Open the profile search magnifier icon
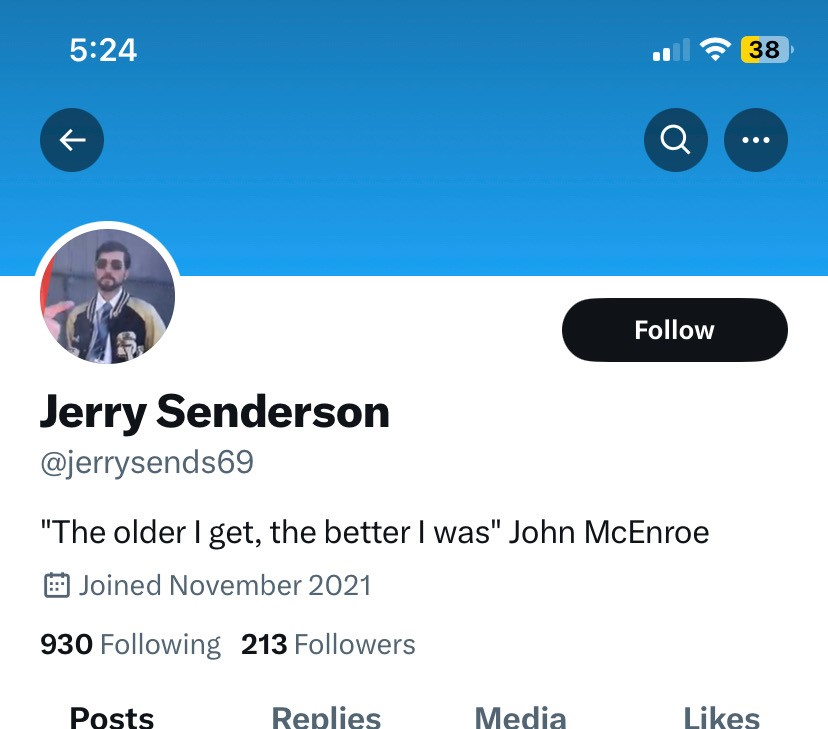Viewport: 828px width, 729px height. 676,141
